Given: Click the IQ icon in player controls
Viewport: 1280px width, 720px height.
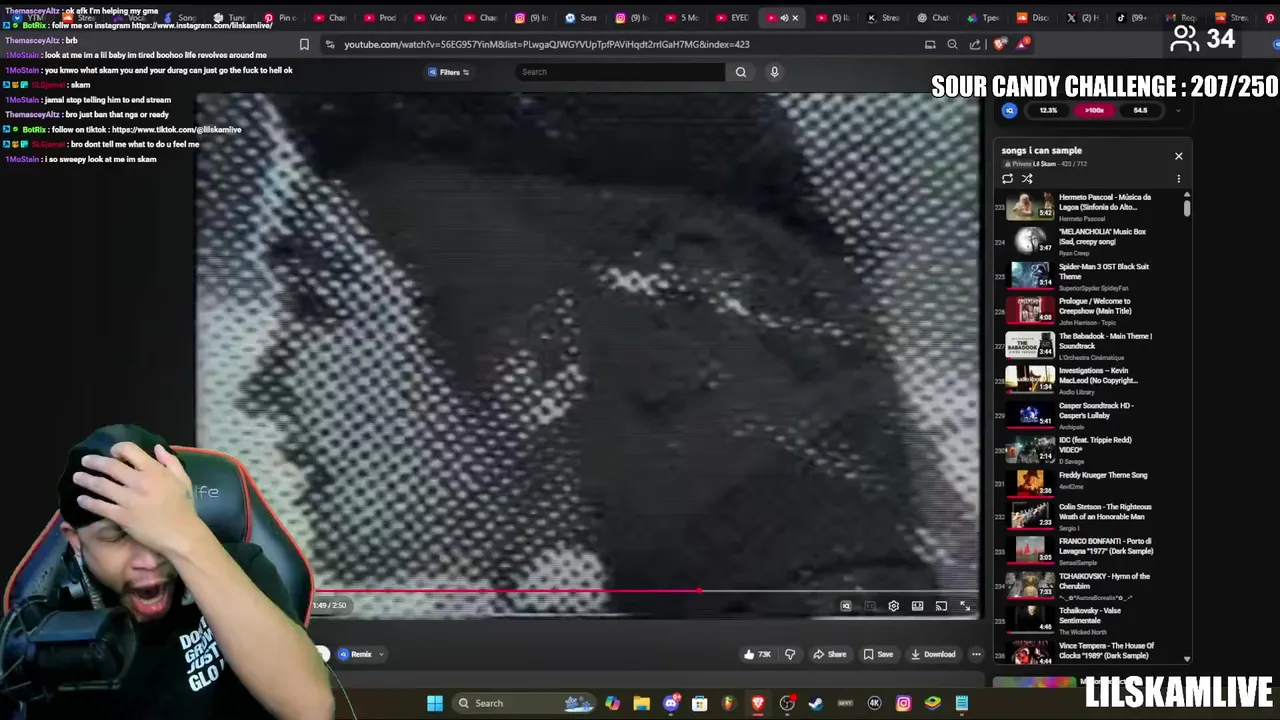Looking at the screenshot, I should [846, 606].
